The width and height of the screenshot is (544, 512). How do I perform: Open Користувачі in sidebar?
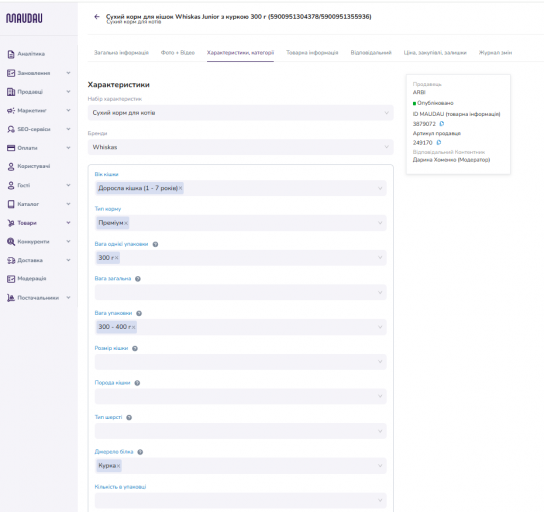coord(34,167)
